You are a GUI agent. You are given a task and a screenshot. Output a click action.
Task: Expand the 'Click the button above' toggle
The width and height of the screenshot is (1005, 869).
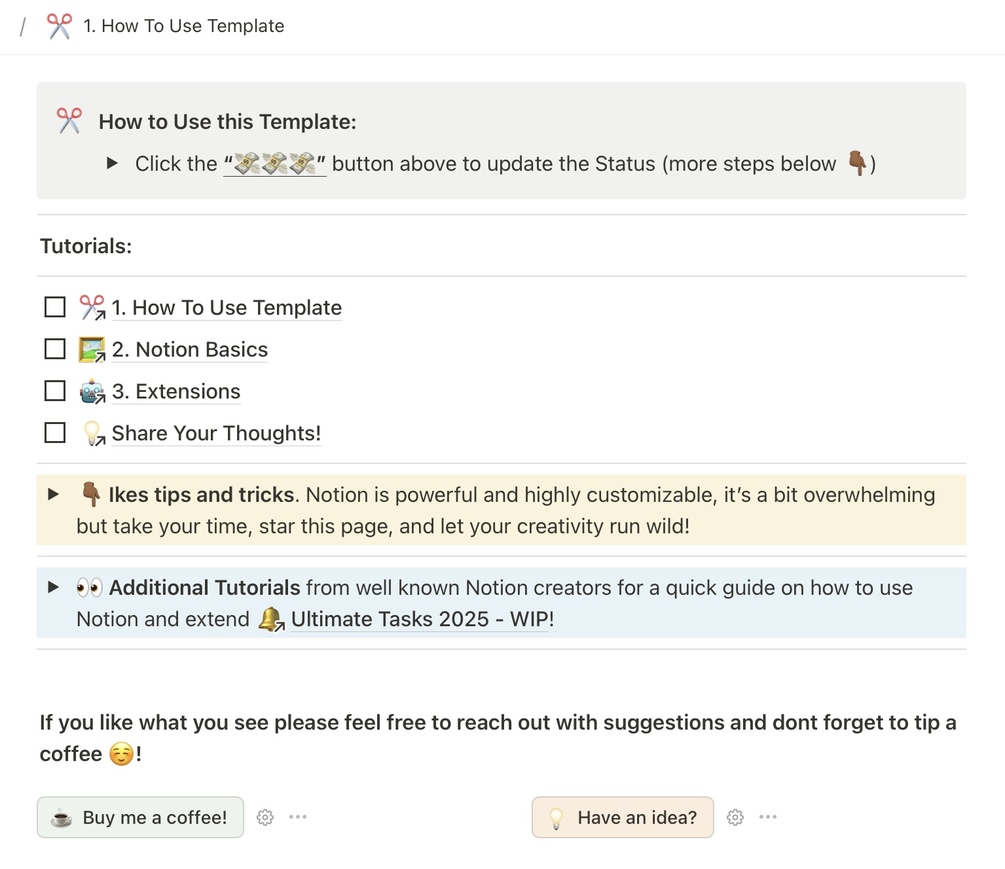(x=112, y=163)
